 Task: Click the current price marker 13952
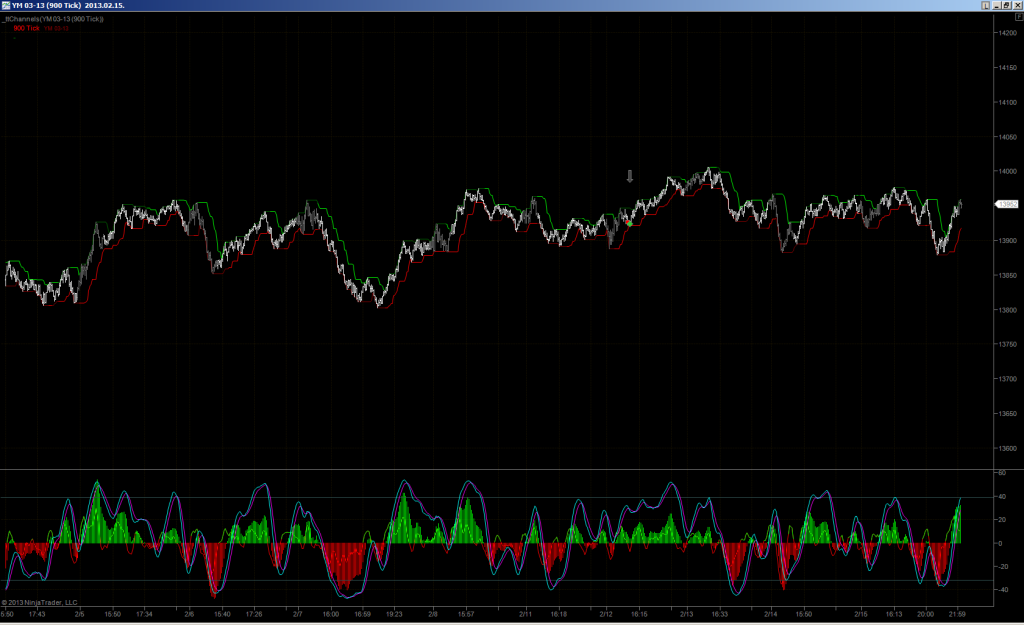point(1006,204)
